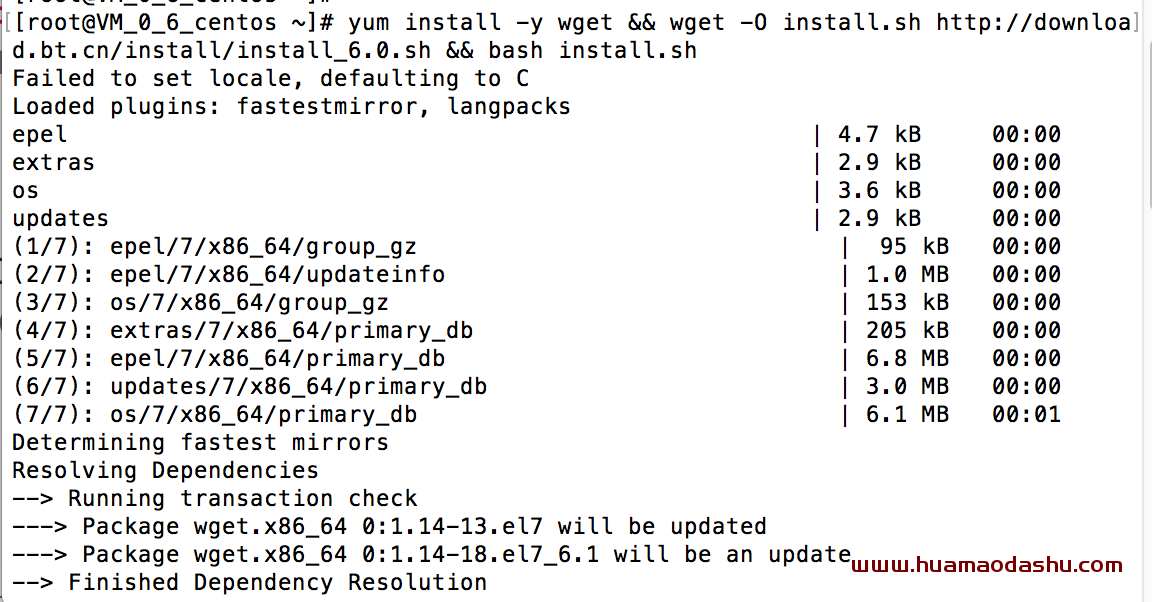
Task: Click 'Resolving Dependencies' text
Action: pyautogui.click(x=165, y=470)
